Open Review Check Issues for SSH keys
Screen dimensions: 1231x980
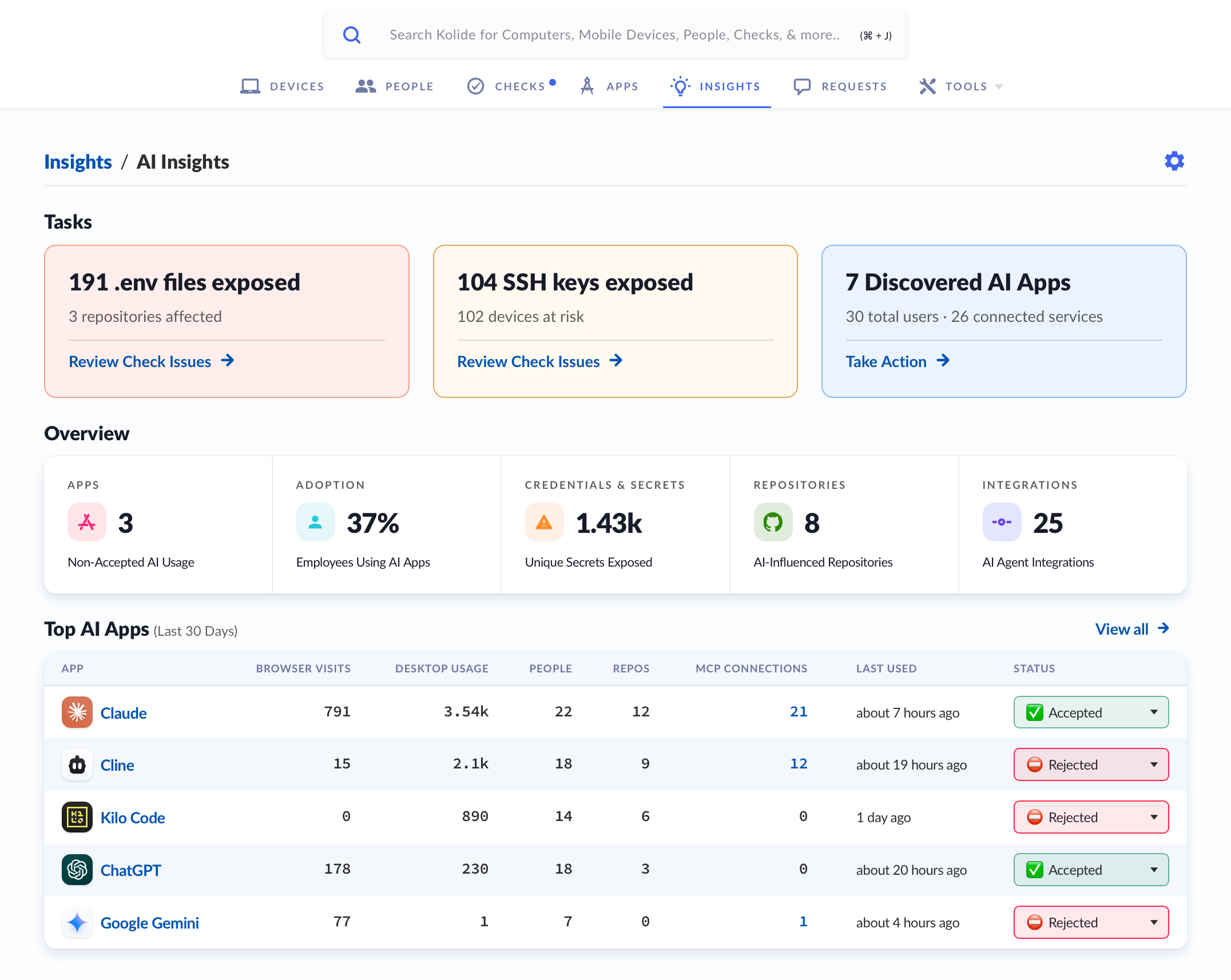[x=539, y=361]
